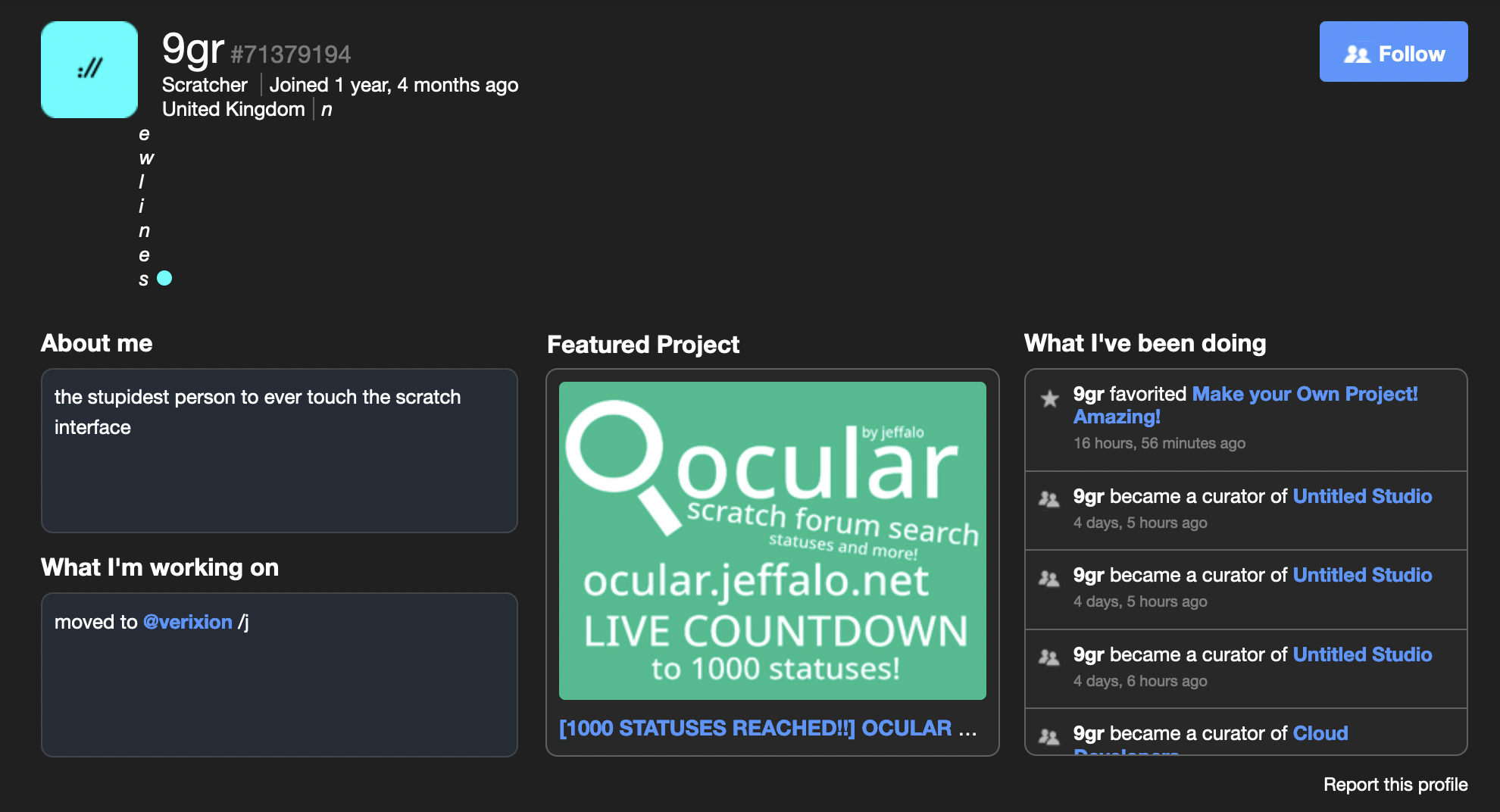
Task: Click the people icon inside the Follow button
Action: (1358, 53)
